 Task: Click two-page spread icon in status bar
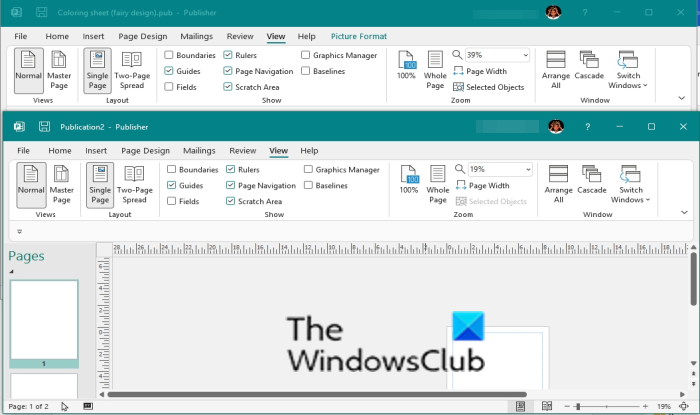pyautogui.click(x=547, y=406)
